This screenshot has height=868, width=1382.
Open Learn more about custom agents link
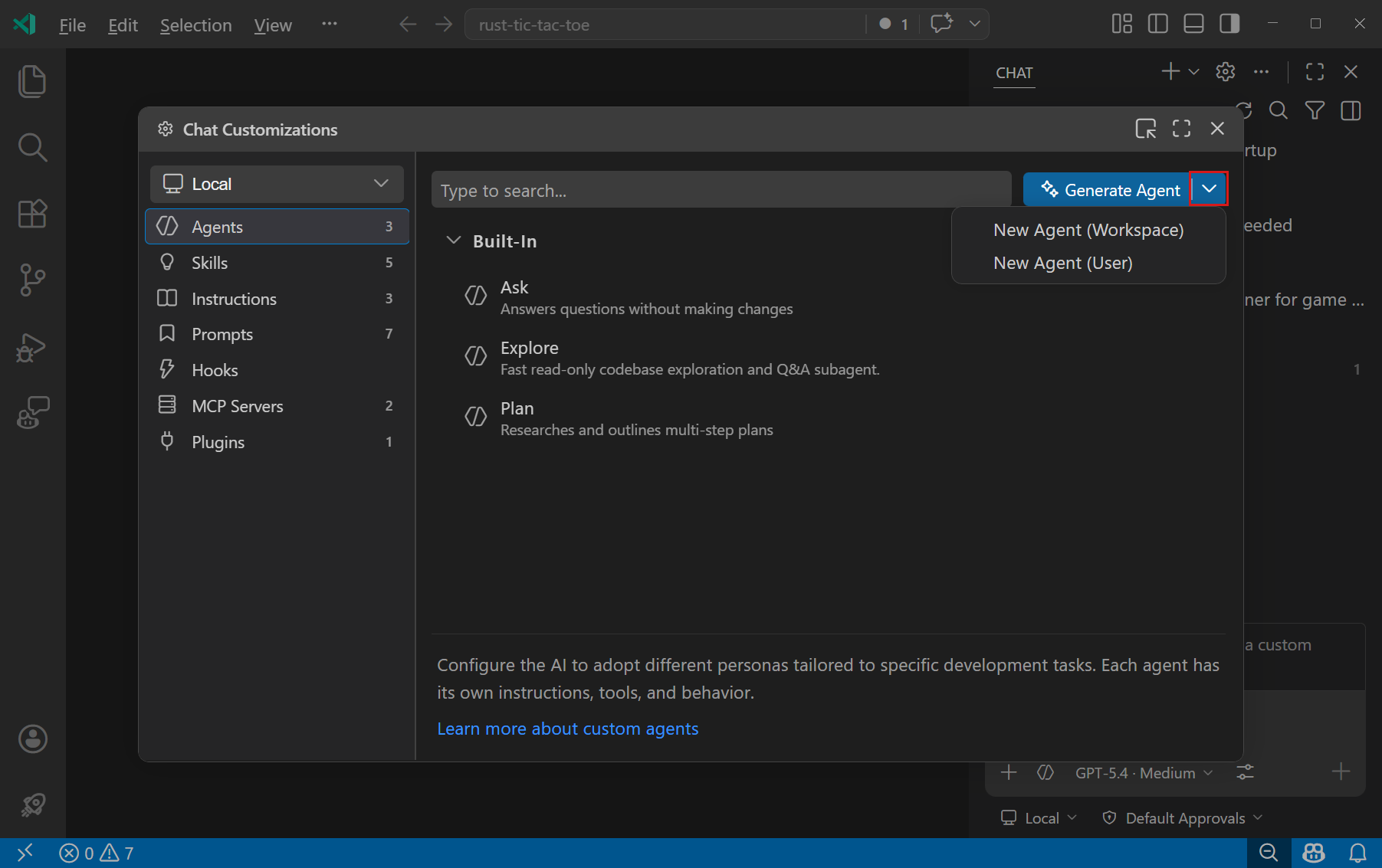coord(567,729)
